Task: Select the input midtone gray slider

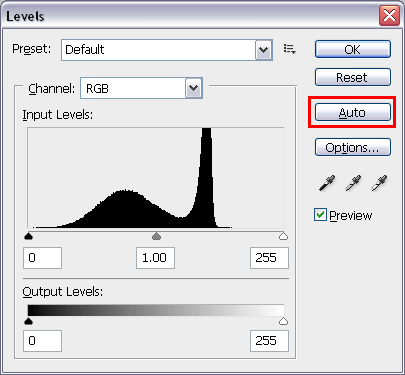Action: (x=156, y=236)
